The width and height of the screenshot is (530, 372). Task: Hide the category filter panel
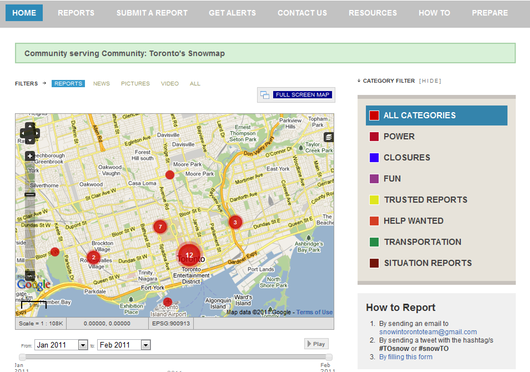[430, 81]
